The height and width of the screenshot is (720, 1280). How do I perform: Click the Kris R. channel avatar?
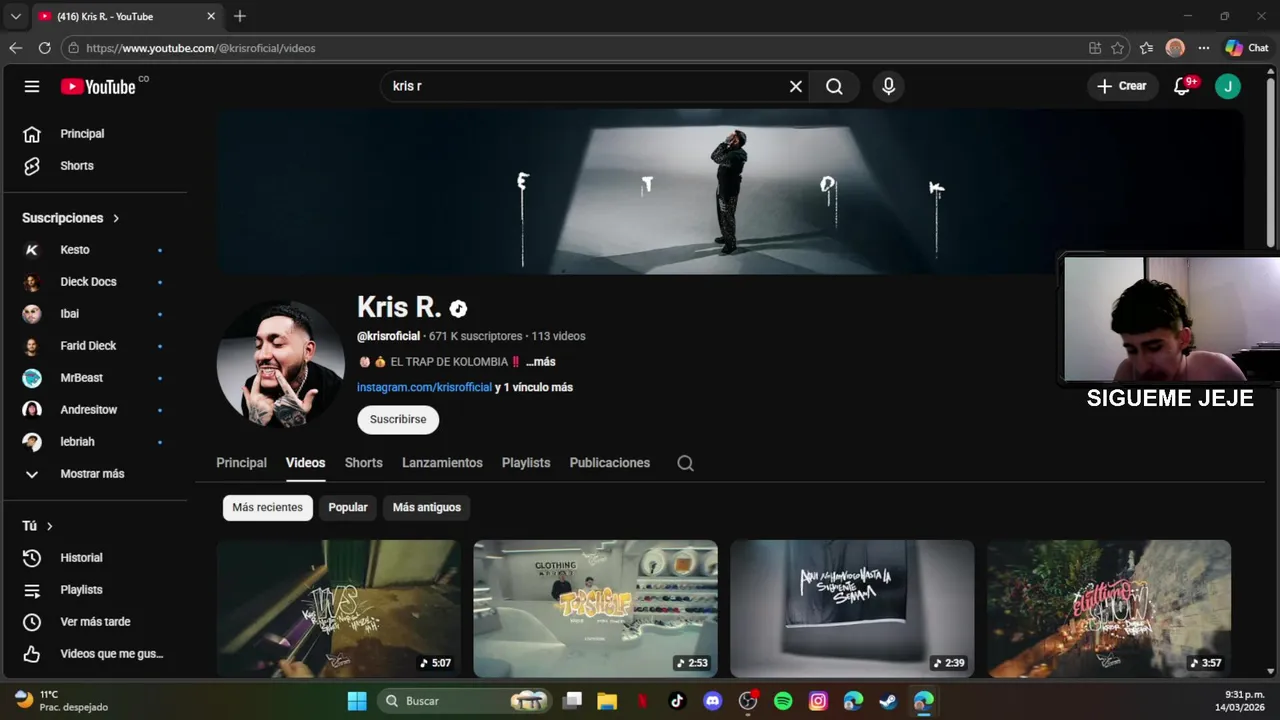point(280,365)
